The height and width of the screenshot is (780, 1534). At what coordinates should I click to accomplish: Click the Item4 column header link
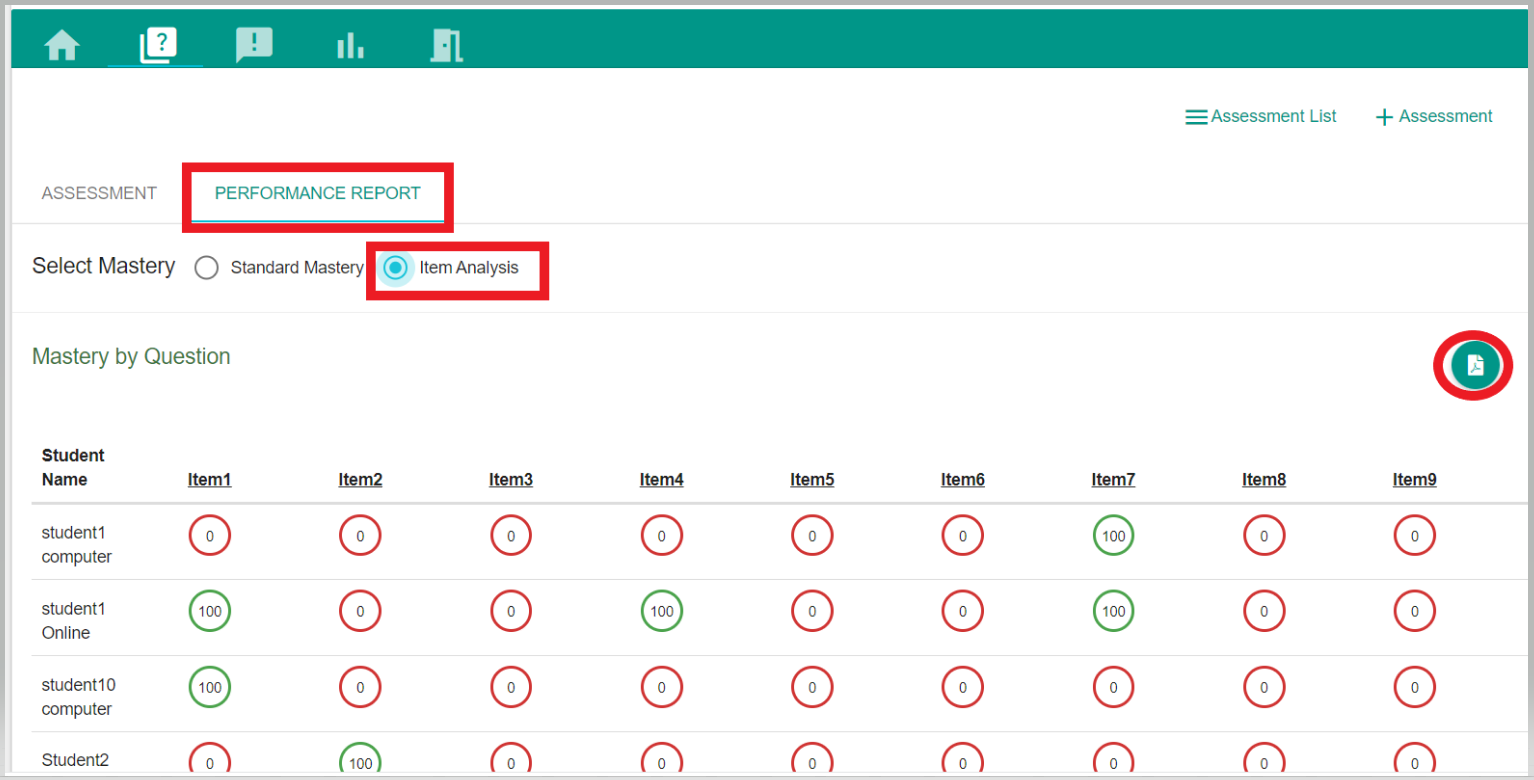click(661, 480)
